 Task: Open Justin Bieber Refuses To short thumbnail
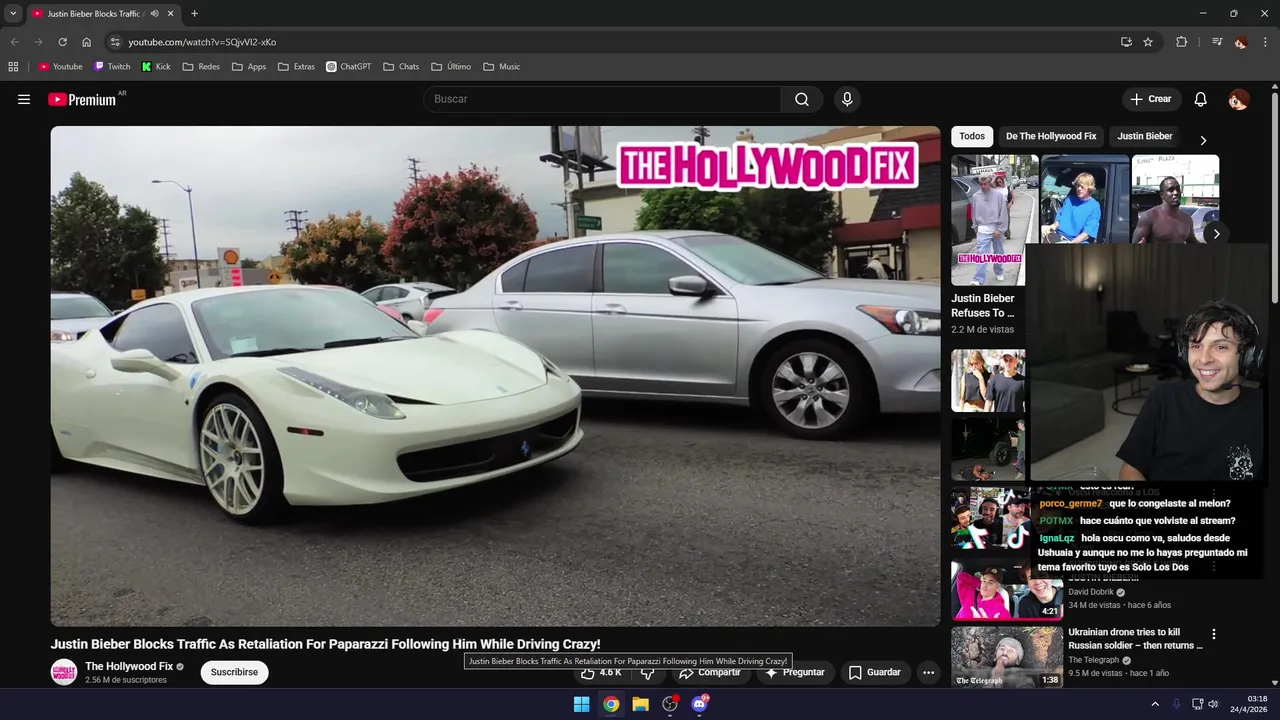(x=989, y=220)
